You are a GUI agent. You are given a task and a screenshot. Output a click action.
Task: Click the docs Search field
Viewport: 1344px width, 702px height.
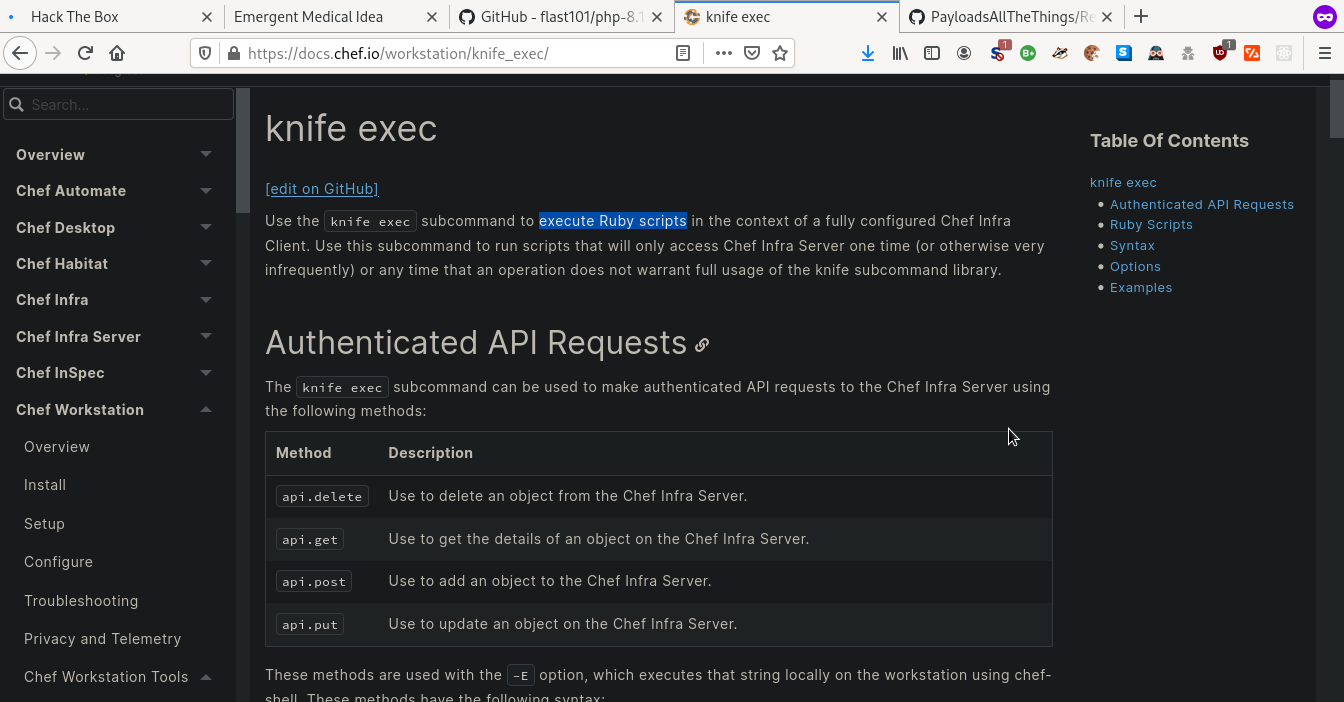click(x=118, y=104)
